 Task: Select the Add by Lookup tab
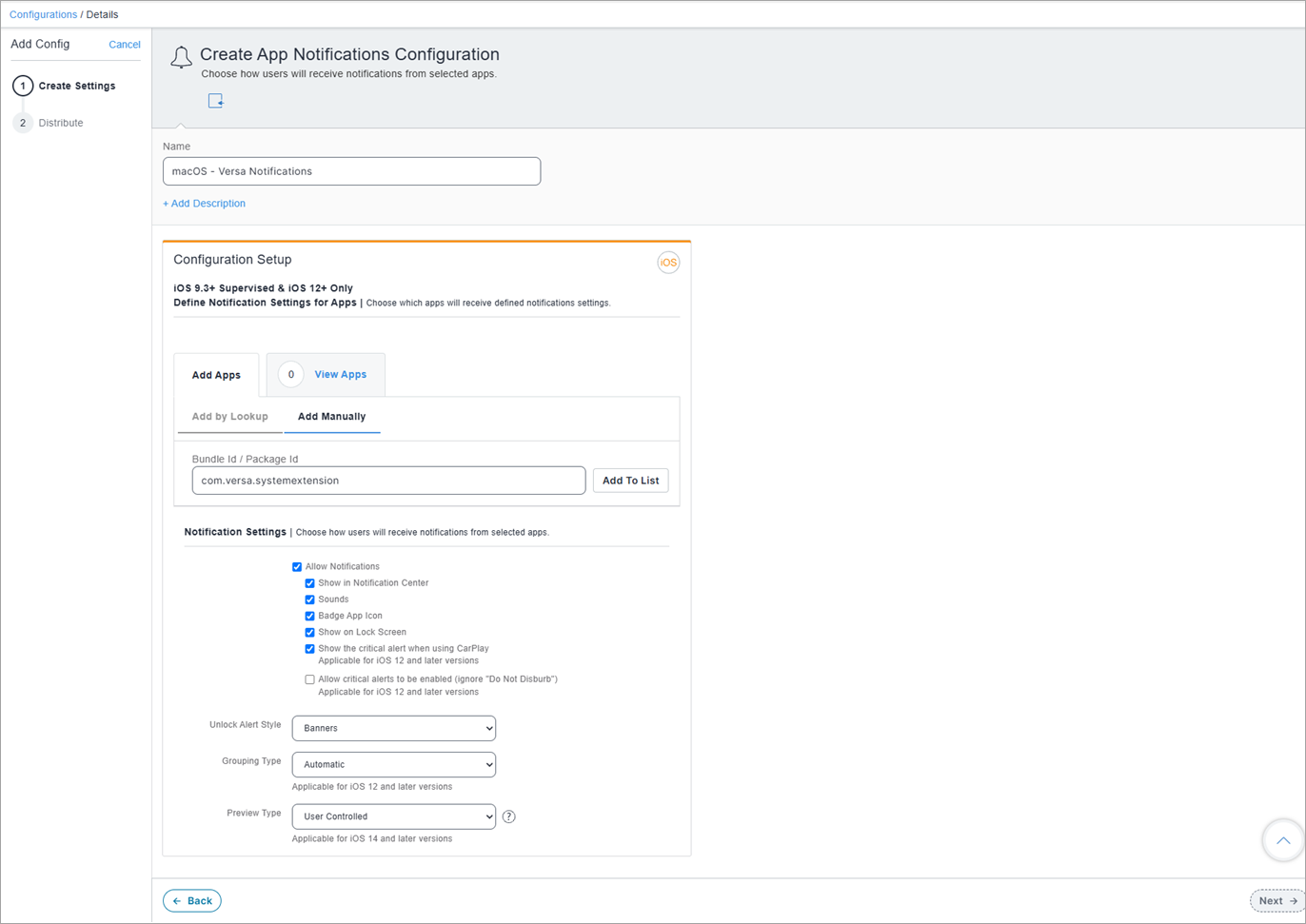(x=229, y=417)
